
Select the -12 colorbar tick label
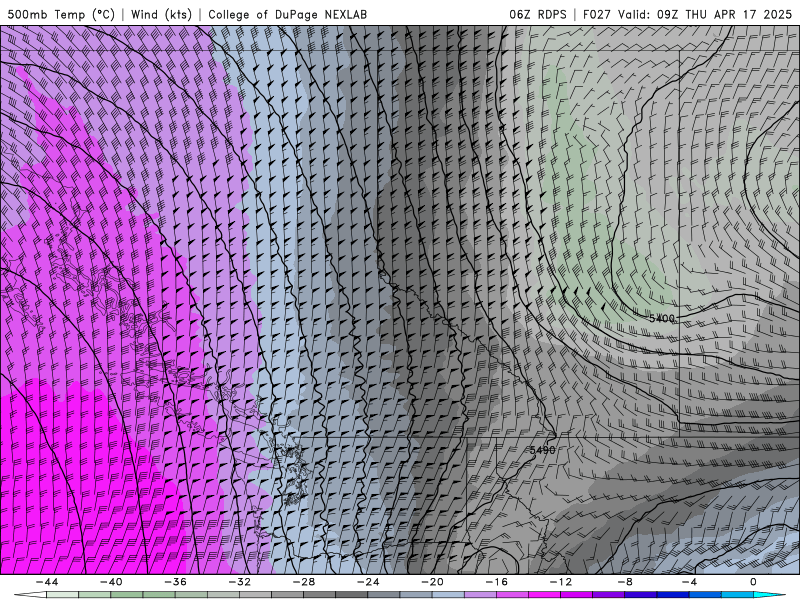(x=561, y=582)
